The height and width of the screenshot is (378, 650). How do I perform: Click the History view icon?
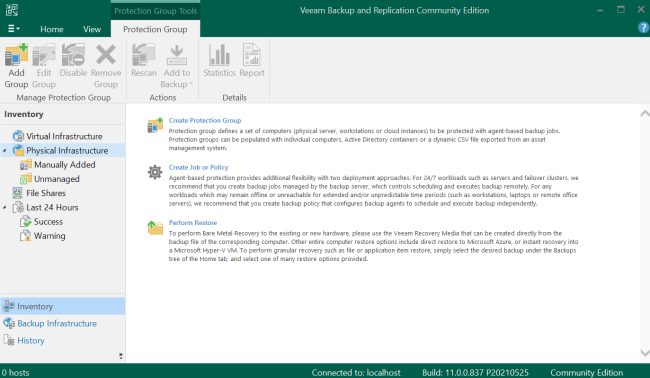(x=9, y=340)
